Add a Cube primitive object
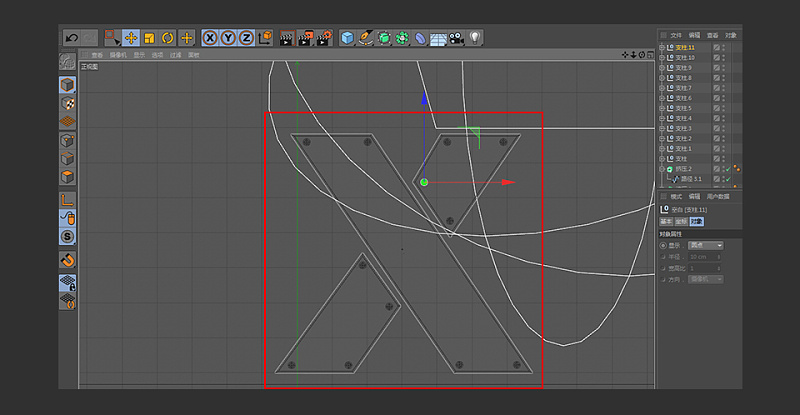Image resolution: width=800 pixels, height=415 pixels. click(347, 38)
